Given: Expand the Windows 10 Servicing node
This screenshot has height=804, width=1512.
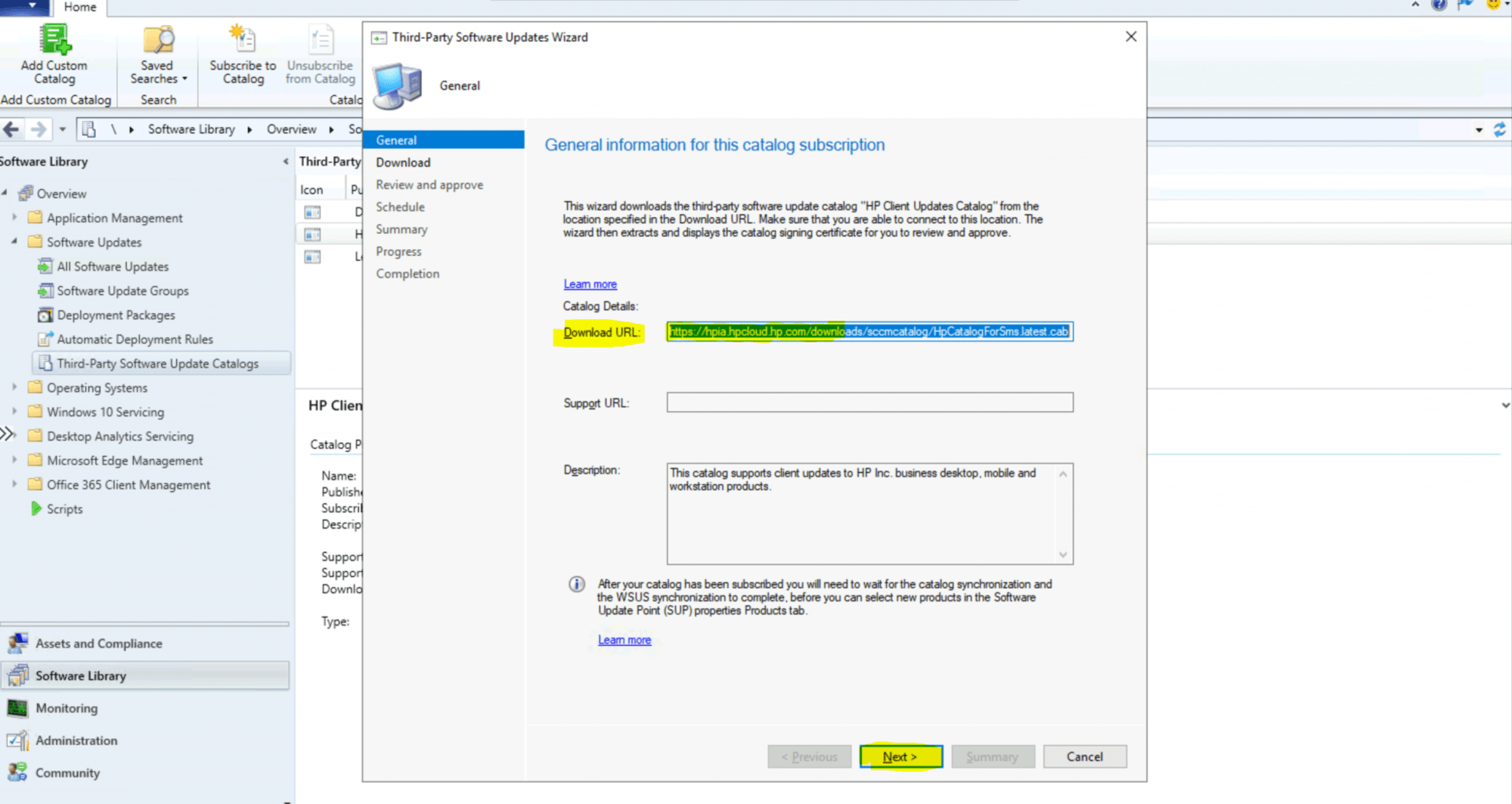Looking at the screenshot, I should tap(14, 411).
